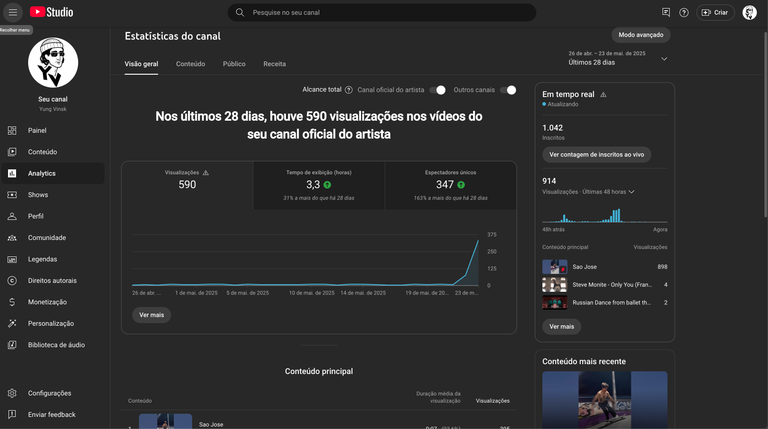Click green up arrow for Tempo de exibição
This screenshot has width=768, height=429.
tap(327, 185)
